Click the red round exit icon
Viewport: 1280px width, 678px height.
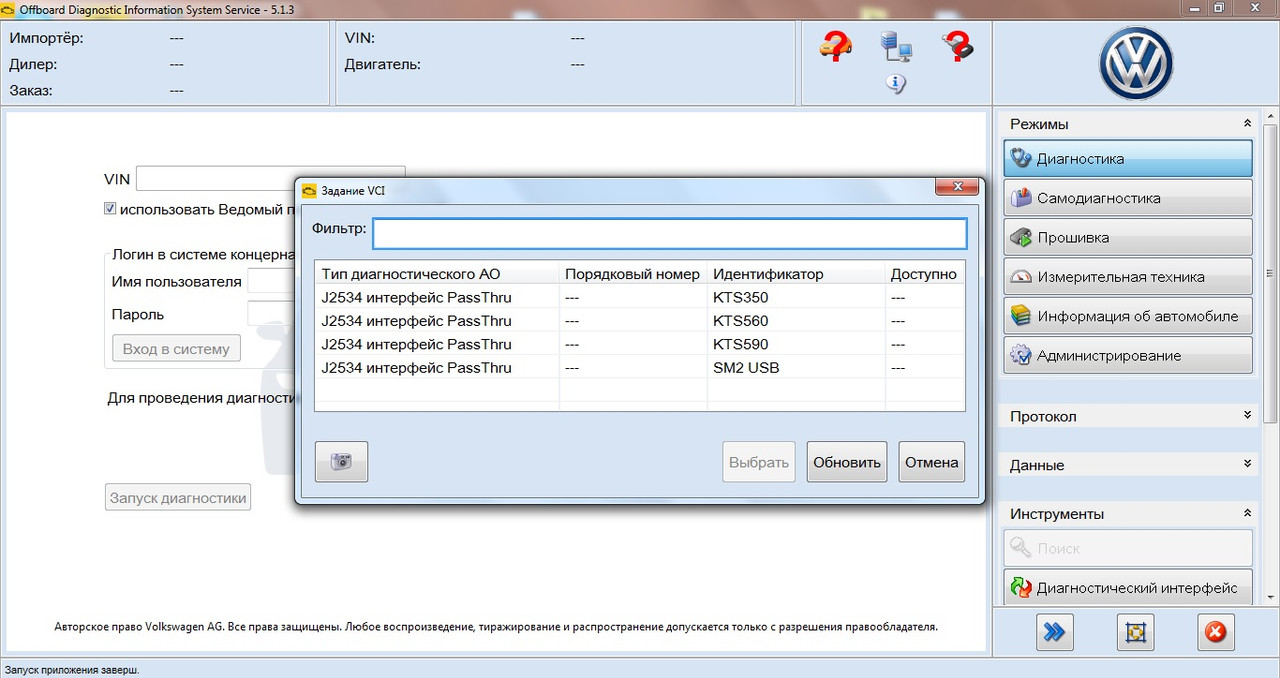(1216, 632)
